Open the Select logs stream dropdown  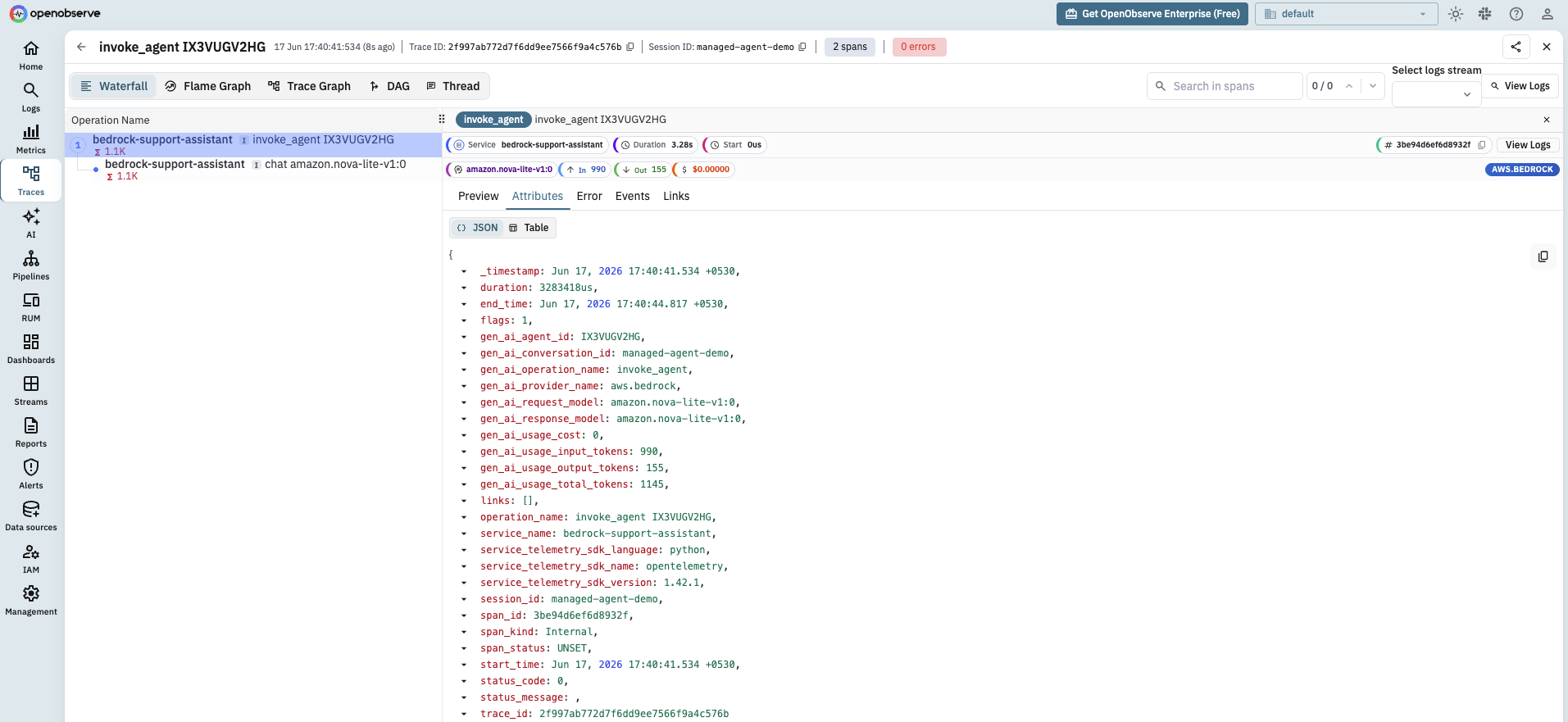point(1436,94)
